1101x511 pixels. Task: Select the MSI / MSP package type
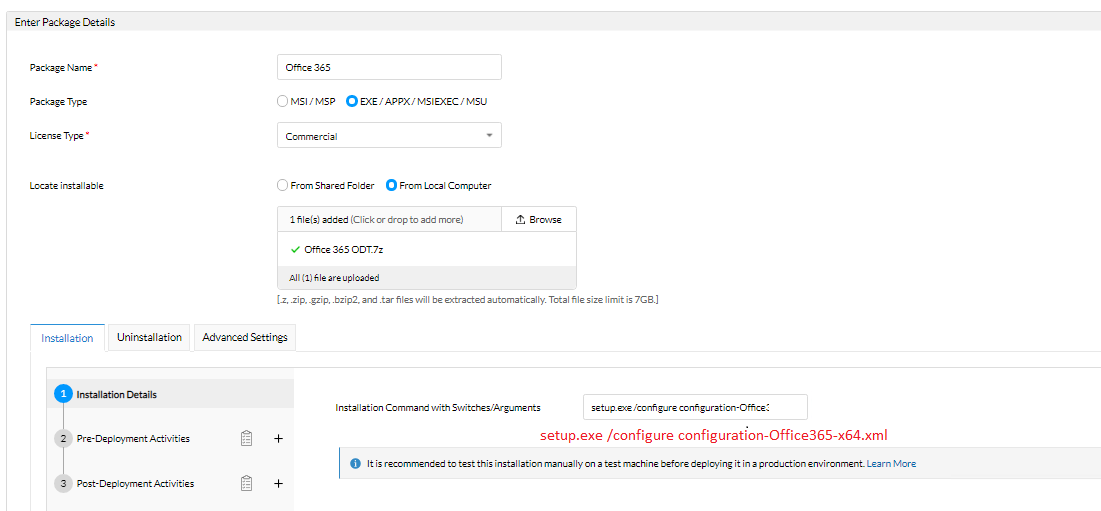pos(282,101)
